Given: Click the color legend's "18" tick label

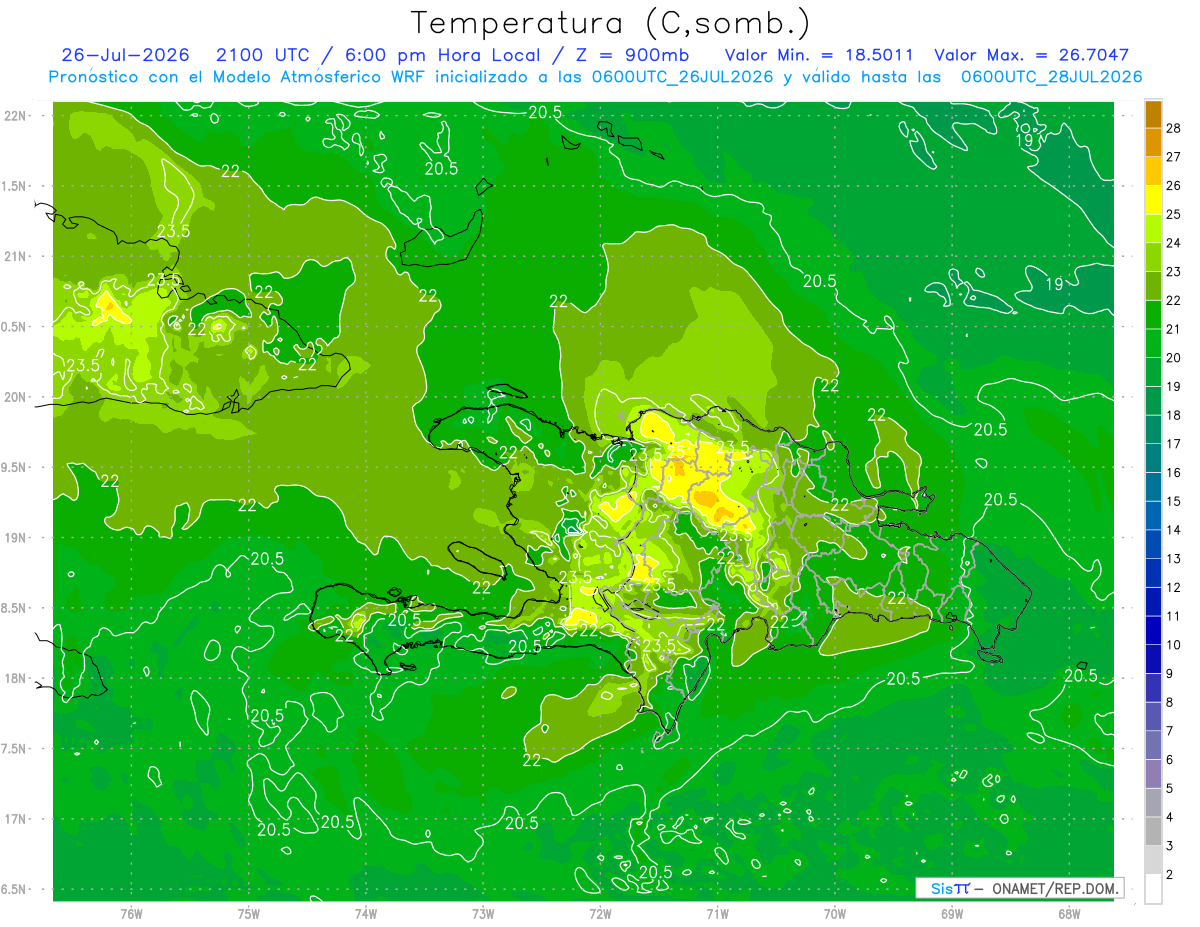Looking at the screenshot, I should tap(1174, 415).
